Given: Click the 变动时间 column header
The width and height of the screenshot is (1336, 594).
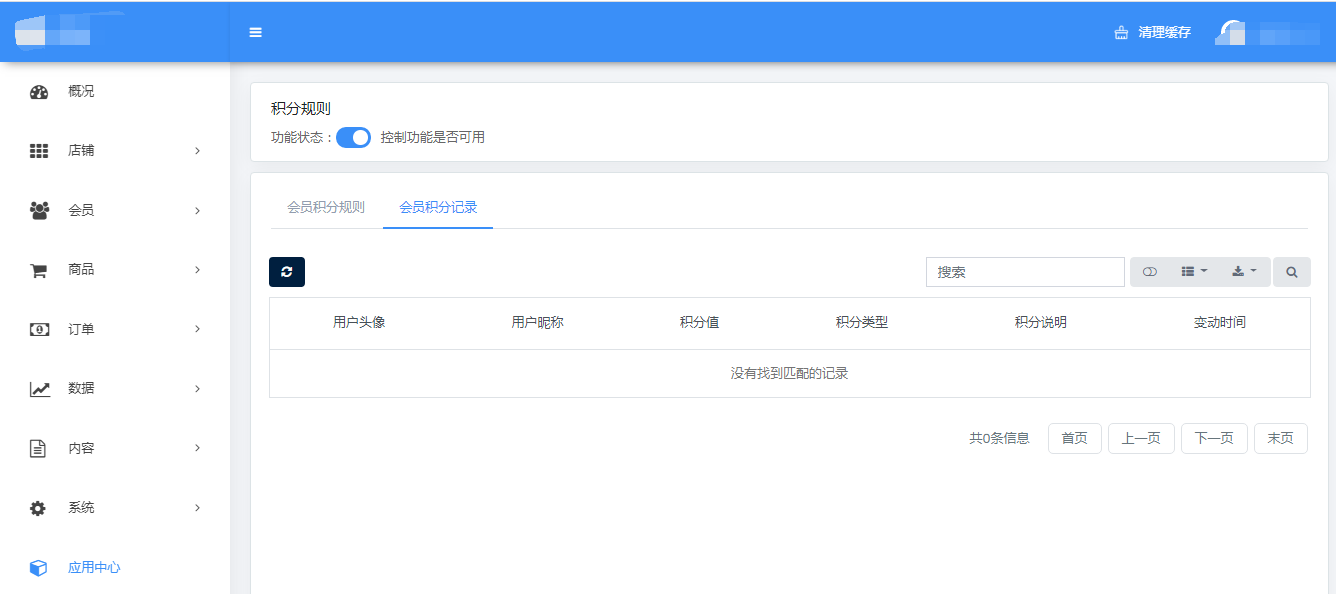Looking at the screenshot, I should [x=1219, y=323].
